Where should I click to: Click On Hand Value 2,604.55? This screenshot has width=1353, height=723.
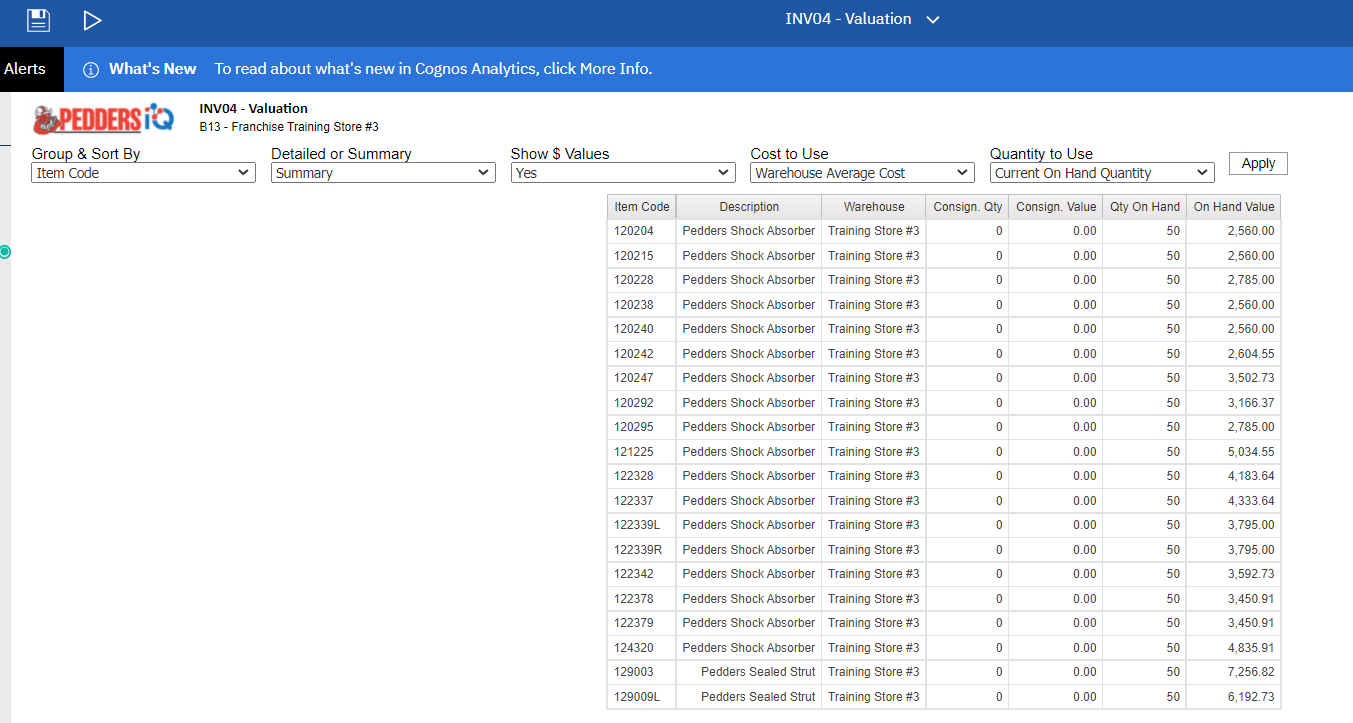pyautogui.click(x=1234, y=354)
